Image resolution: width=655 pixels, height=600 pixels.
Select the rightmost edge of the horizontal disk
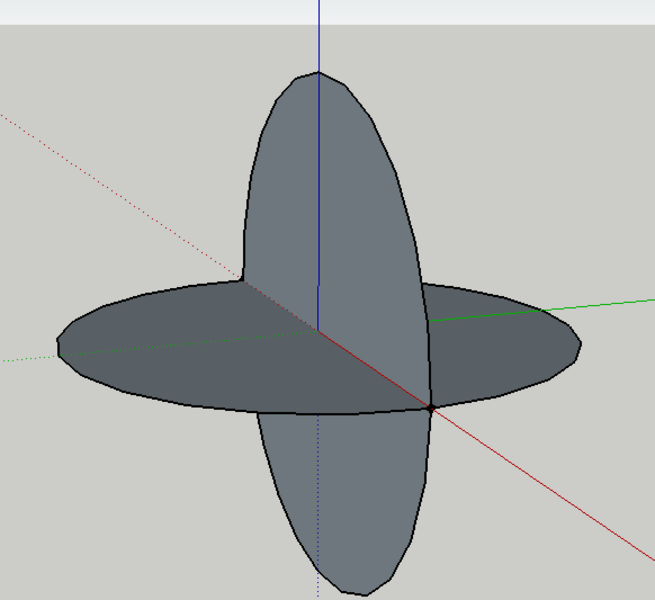click(580, 343)
